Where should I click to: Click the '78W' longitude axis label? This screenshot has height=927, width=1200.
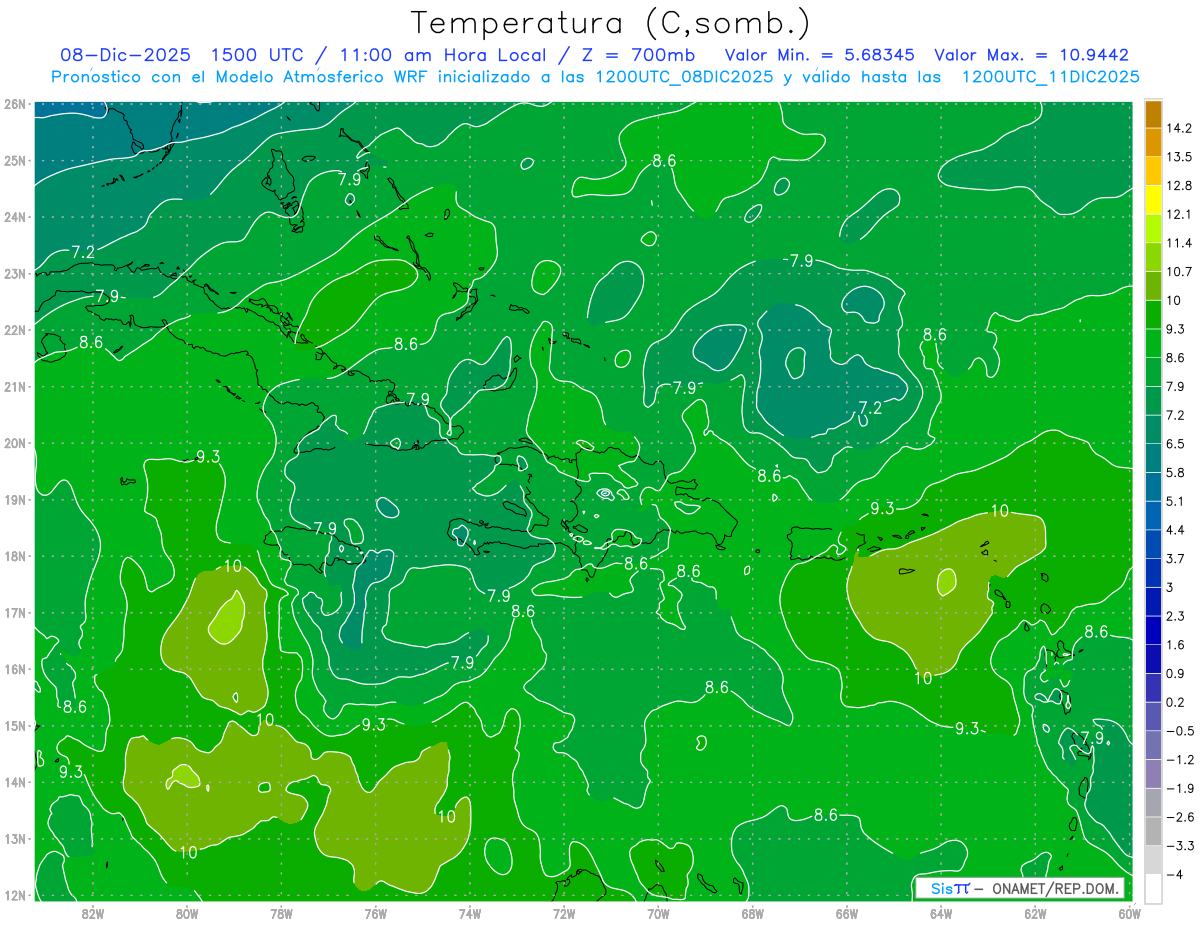(281, 913)
